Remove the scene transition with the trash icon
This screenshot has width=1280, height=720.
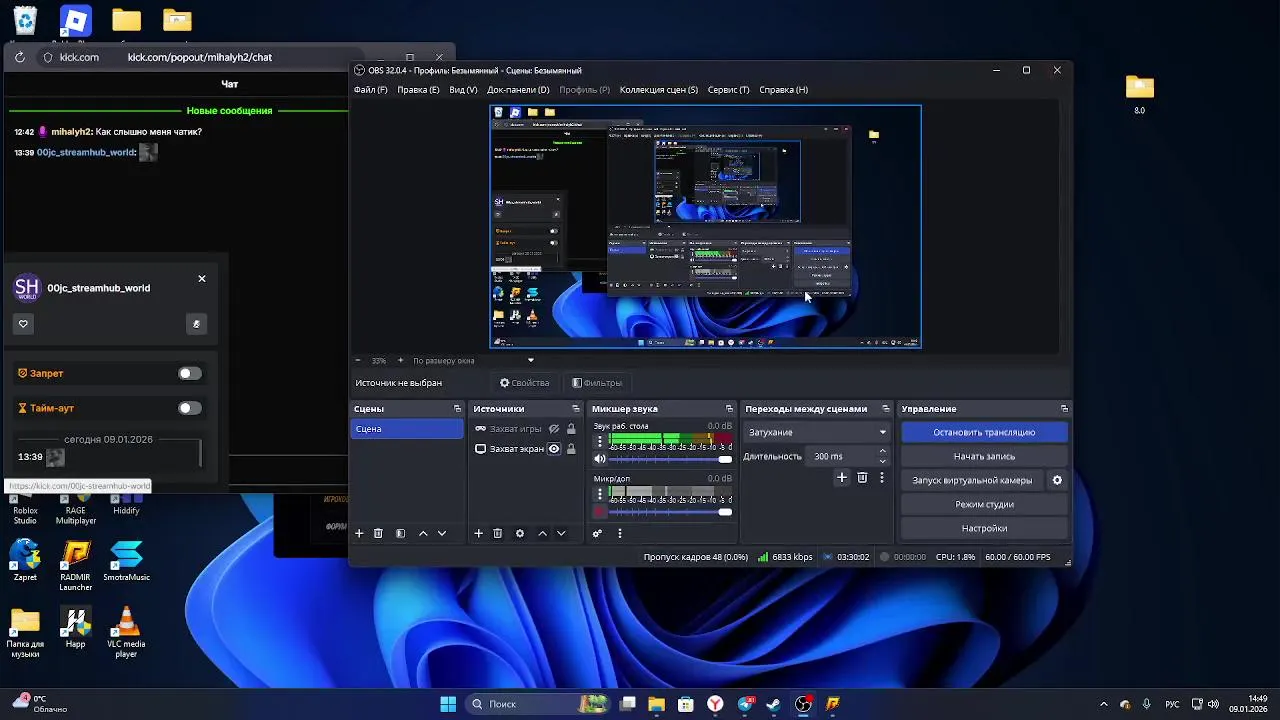tap(862, 478)
